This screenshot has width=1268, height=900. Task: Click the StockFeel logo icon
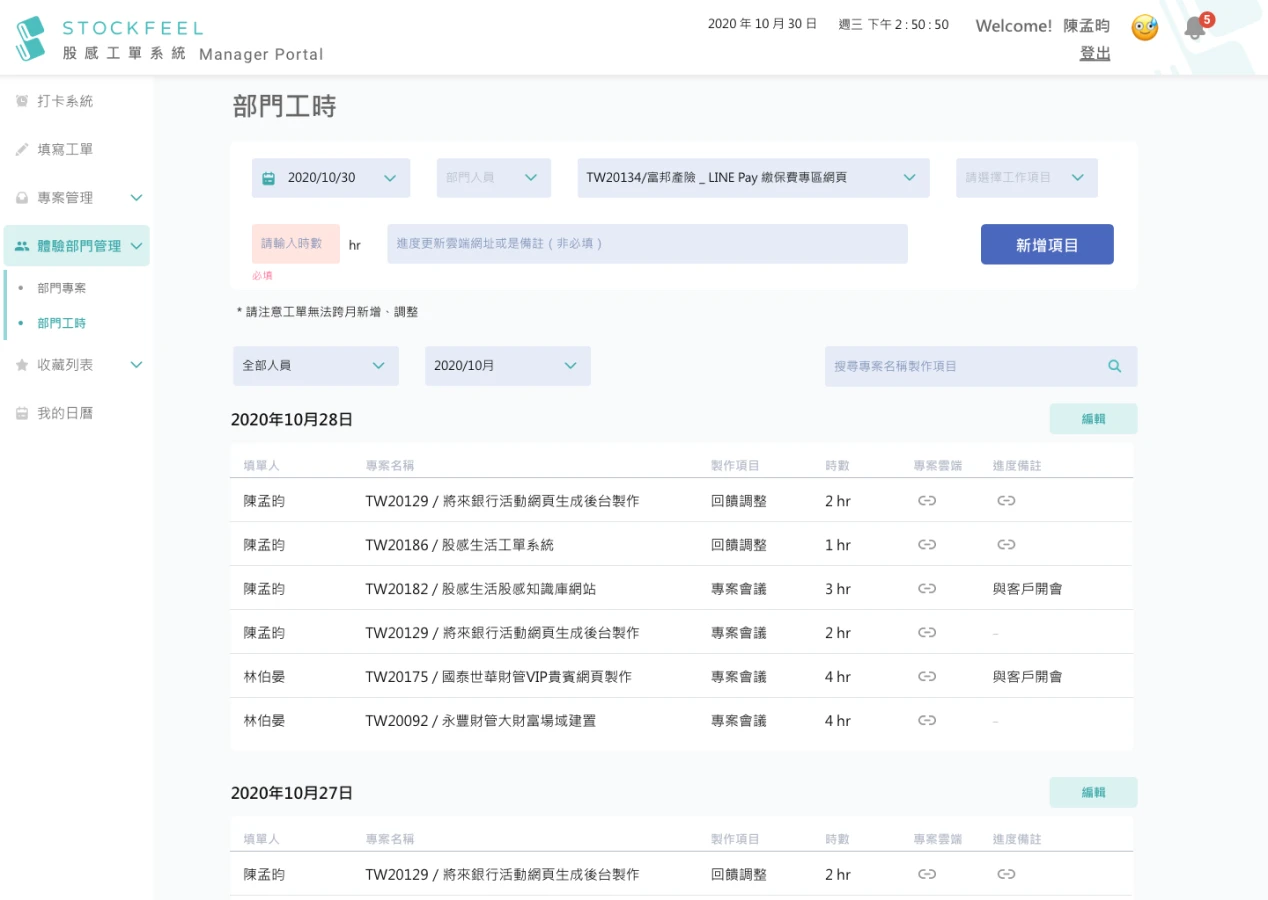coord(31,38)
